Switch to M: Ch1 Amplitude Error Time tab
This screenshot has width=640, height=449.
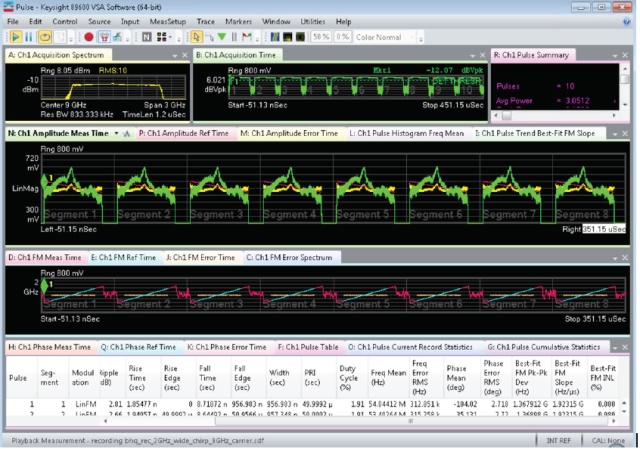tap(289, 133)
